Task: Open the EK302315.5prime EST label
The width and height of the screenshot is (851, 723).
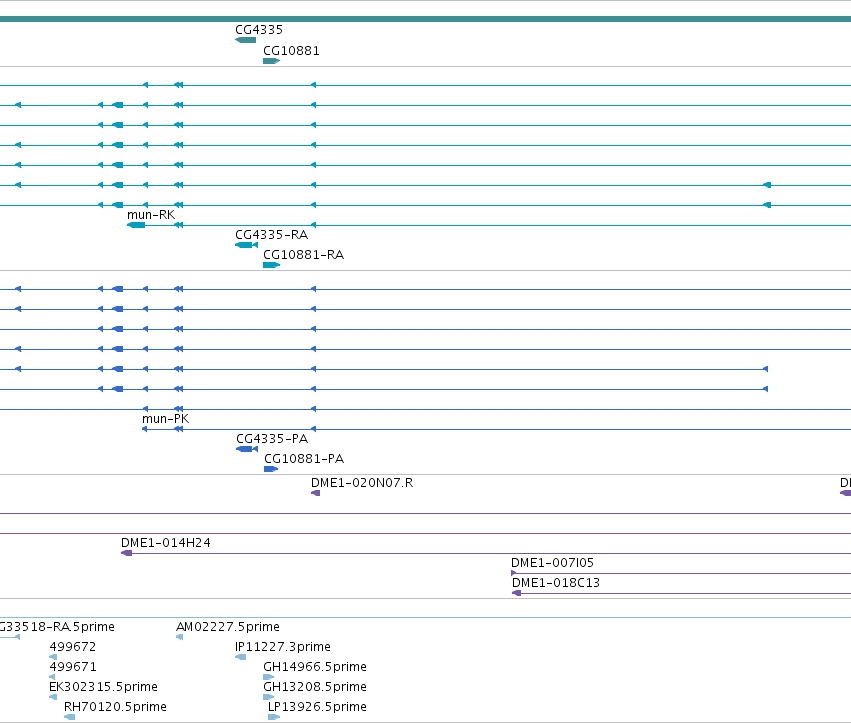Action: [x=103, y=687]
